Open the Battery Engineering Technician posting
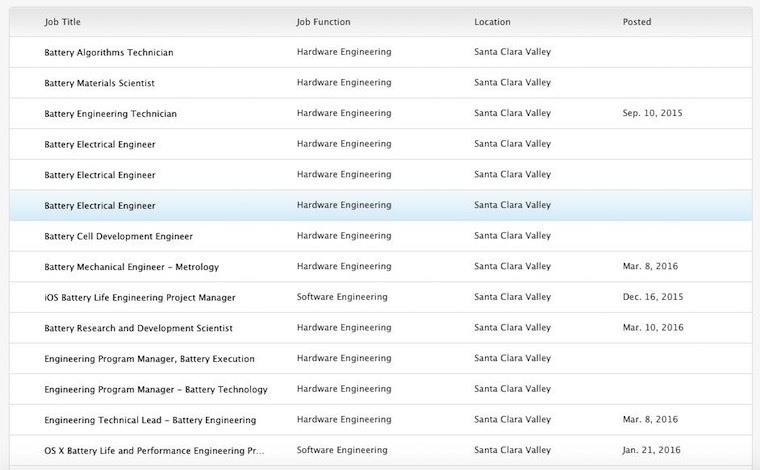Image resolution: width=760 pixels, height=470 pixels. tap(110, 114)
